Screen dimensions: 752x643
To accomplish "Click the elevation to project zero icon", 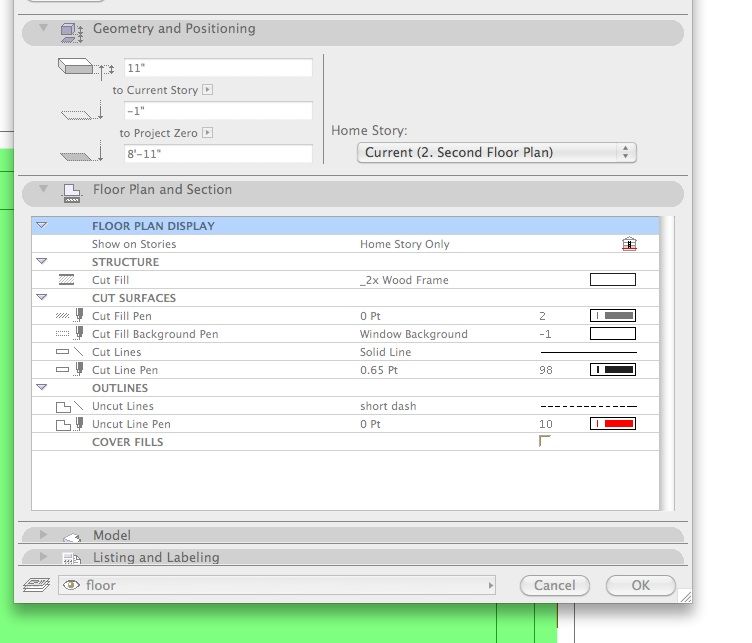I will point(82,152).
